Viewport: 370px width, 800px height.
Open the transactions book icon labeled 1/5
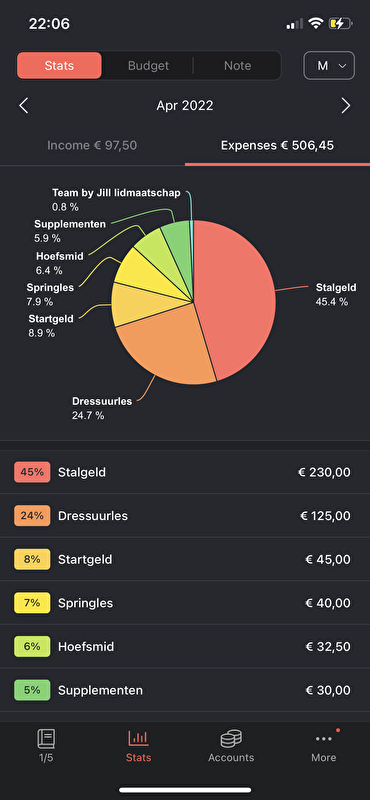tap(46, 738)
